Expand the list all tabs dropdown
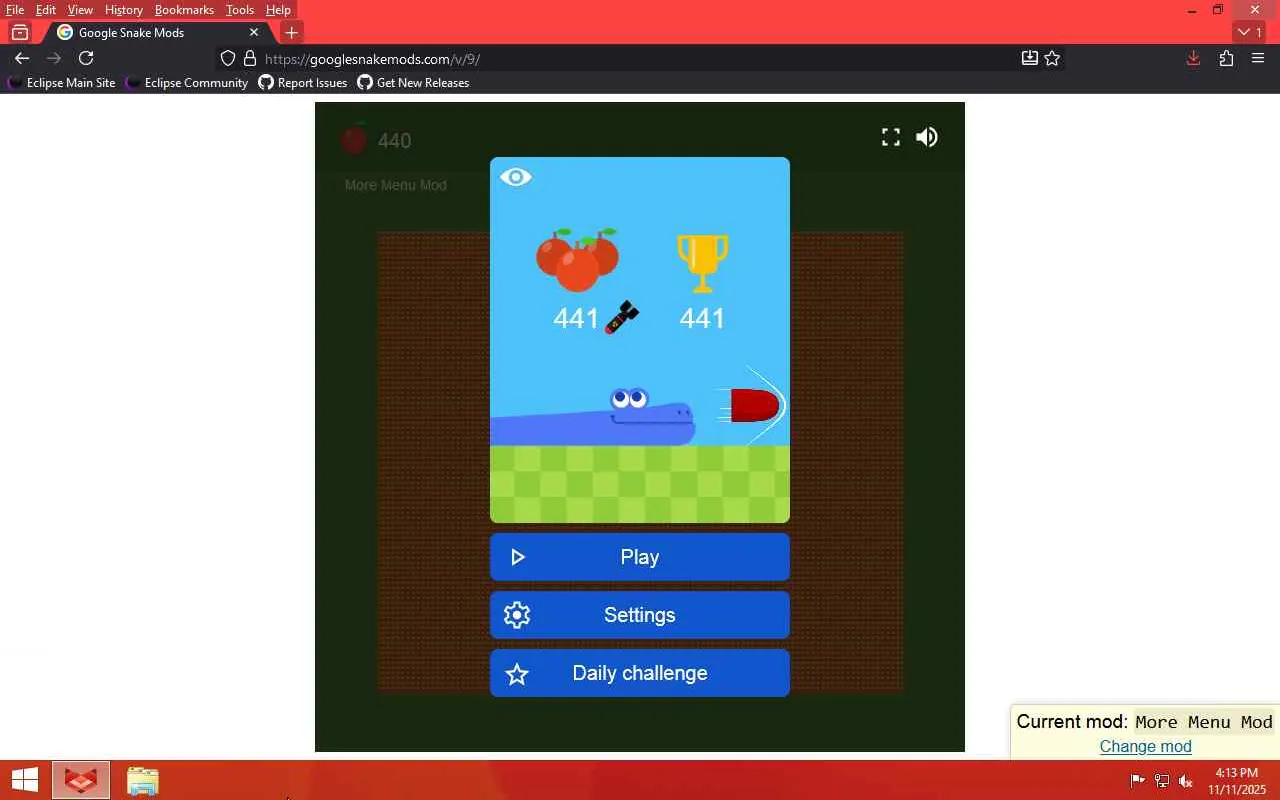1280x800 pixels. (1249, 32)
